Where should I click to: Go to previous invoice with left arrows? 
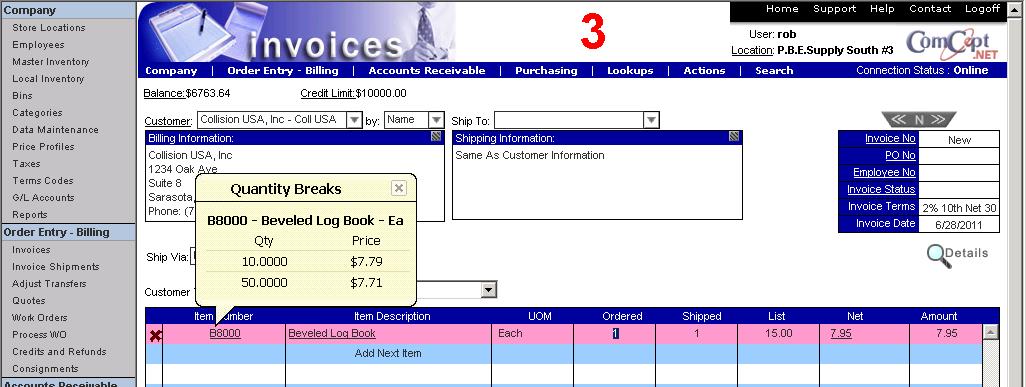[898, 120]
